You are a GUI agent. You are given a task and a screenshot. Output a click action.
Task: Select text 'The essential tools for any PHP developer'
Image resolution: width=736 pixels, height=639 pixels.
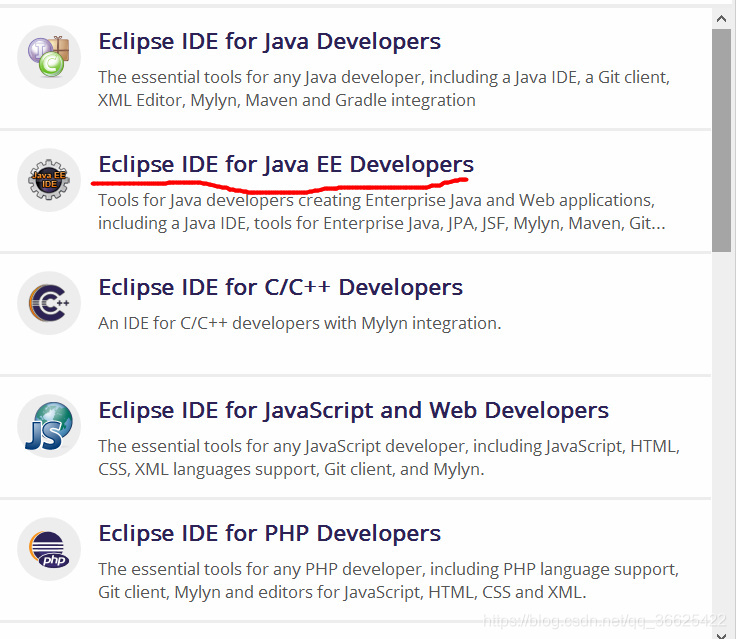coord(260,569)
